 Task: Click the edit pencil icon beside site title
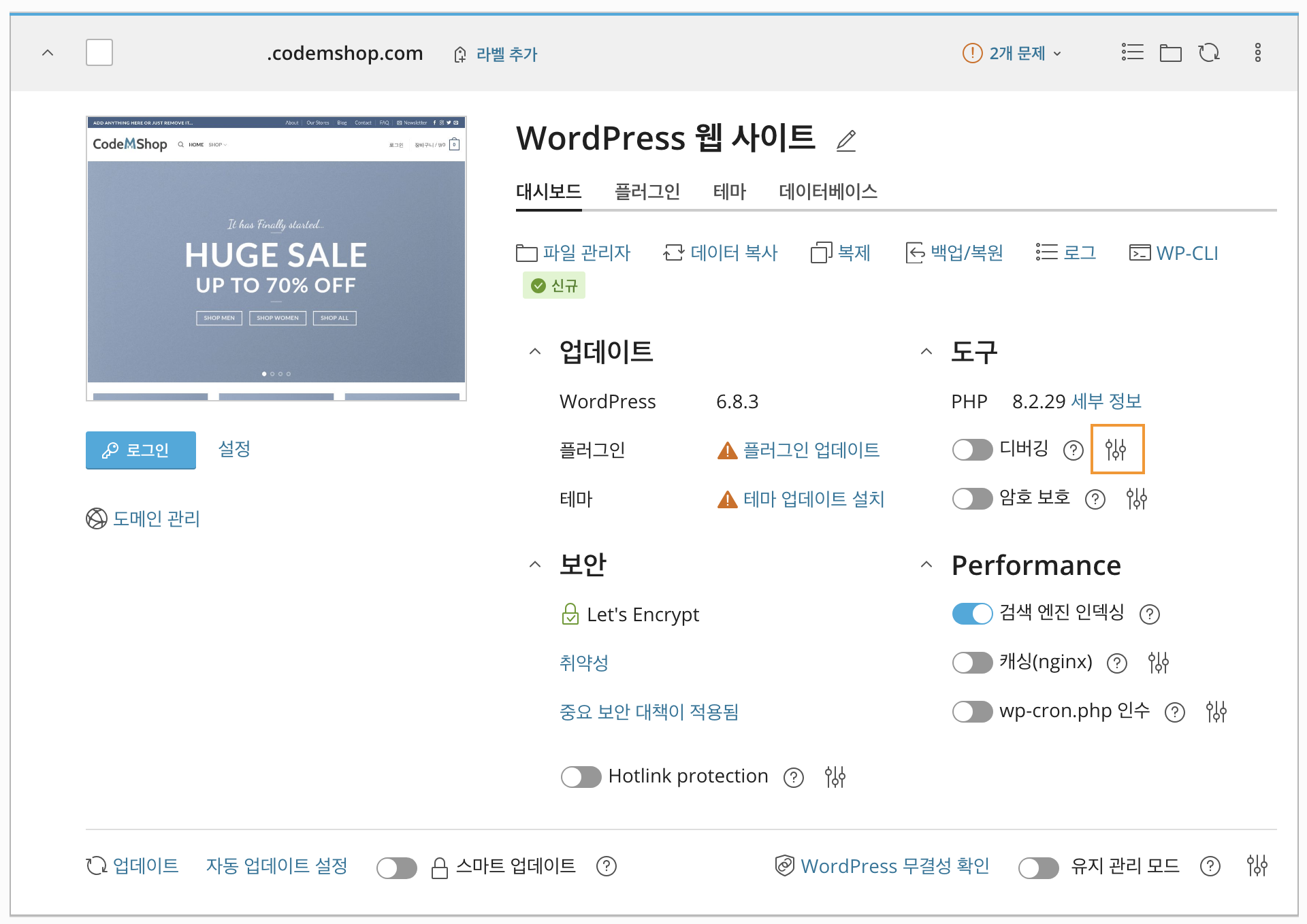(x=846, y=140)
